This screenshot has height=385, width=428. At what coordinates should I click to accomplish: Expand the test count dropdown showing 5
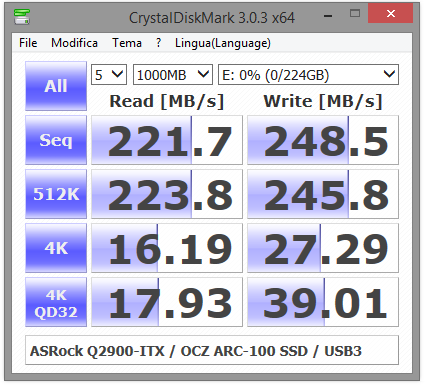coord(109,75)
